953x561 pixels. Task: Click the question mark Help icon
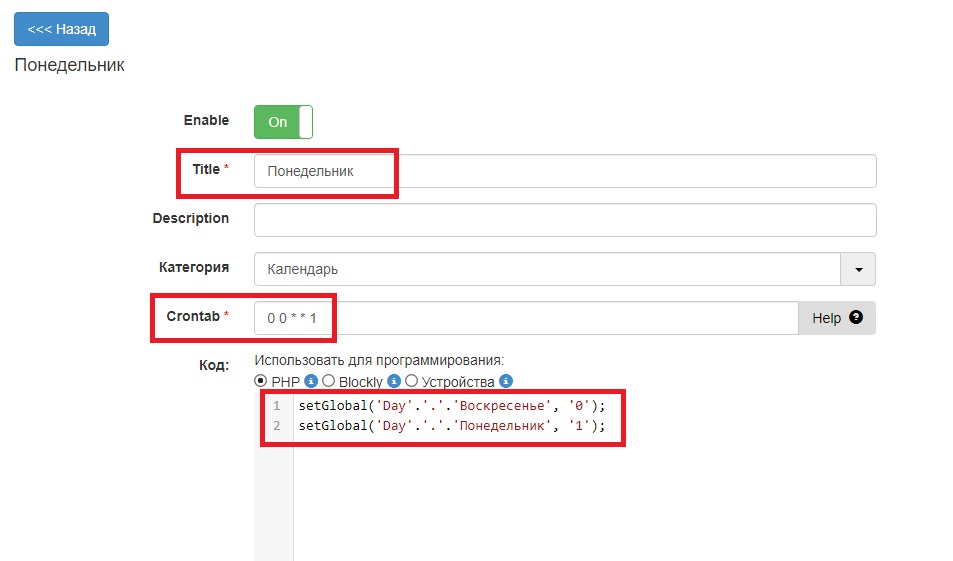(856, 317)
